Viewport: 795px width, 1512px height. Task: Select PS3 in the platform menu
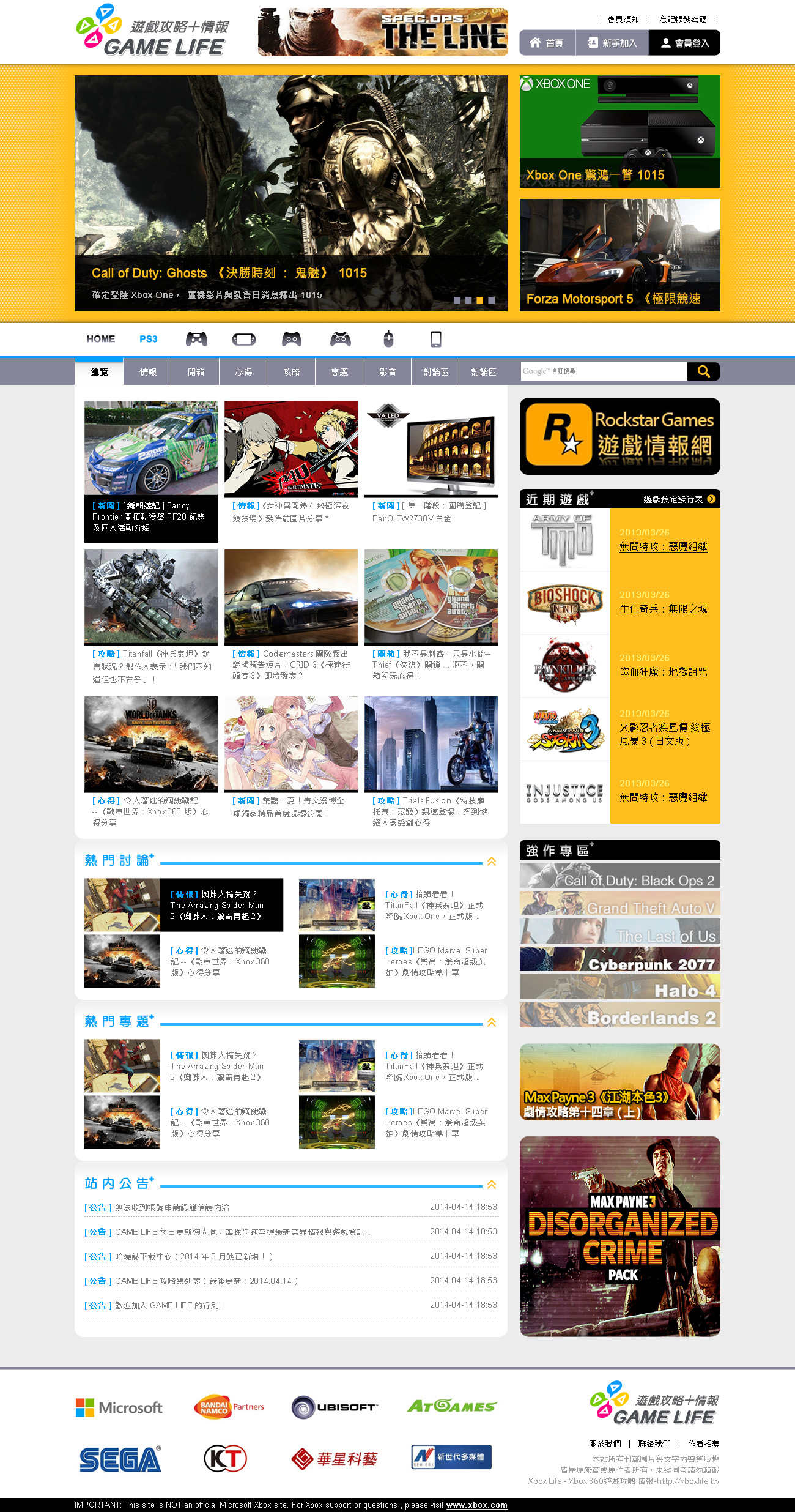click(x=148, y=339)
